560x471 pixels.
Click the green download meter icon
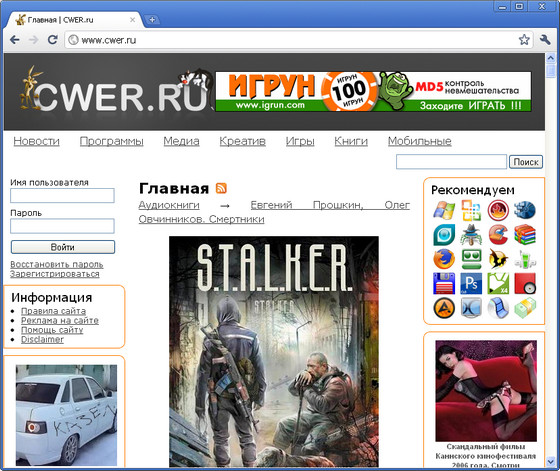(525, 259)
